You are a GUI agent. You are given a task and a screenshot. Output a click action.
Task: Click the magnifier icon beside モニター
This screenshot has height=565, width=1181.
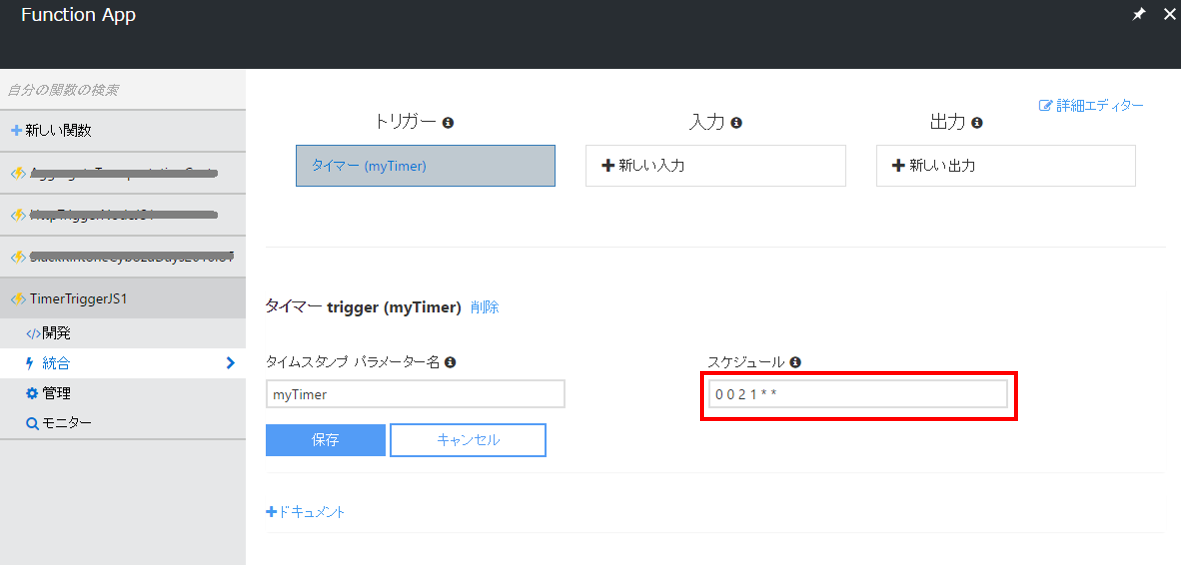(32, 423)
